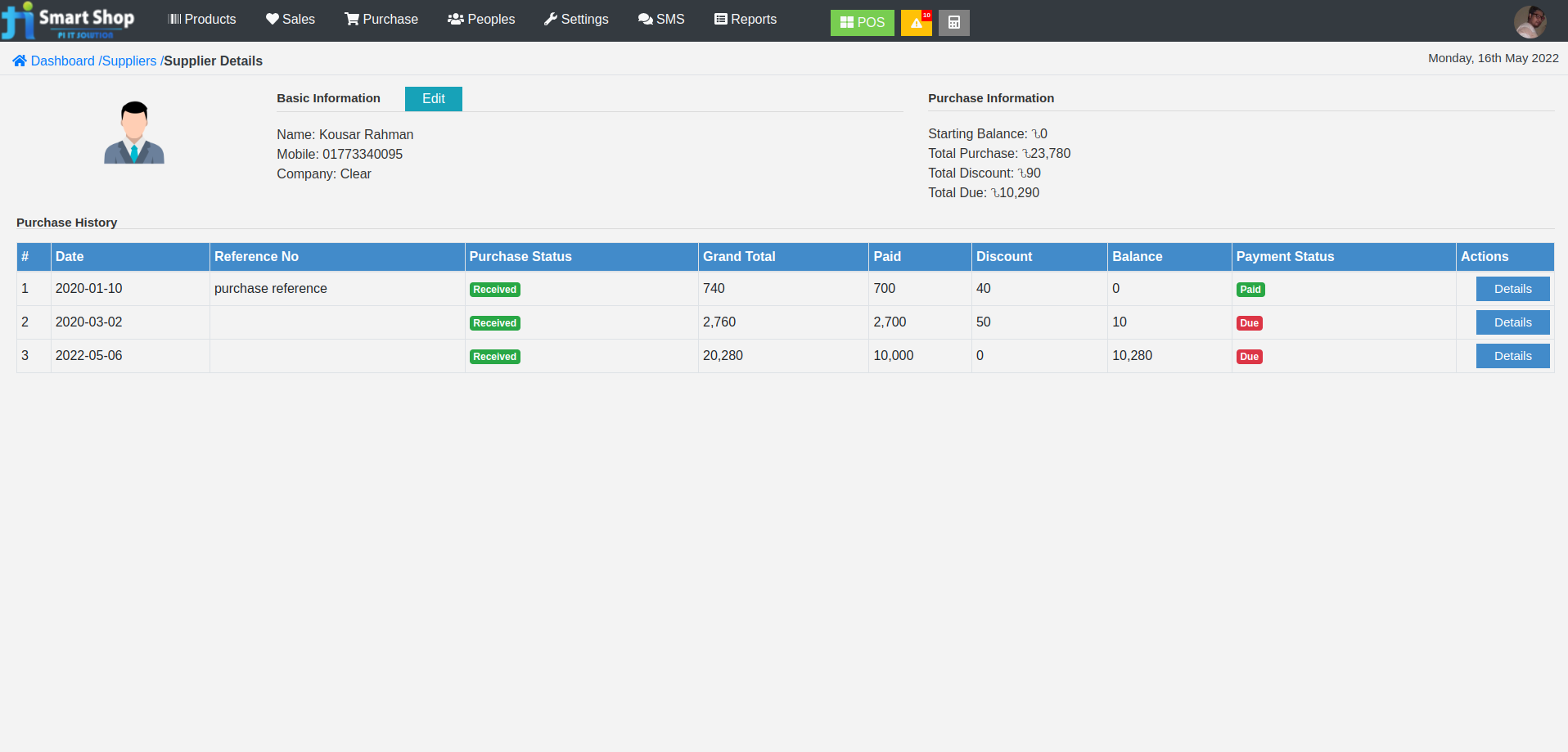Open the Dashboard link
This screenshot has height=752, width=1568.
(63, 61)
